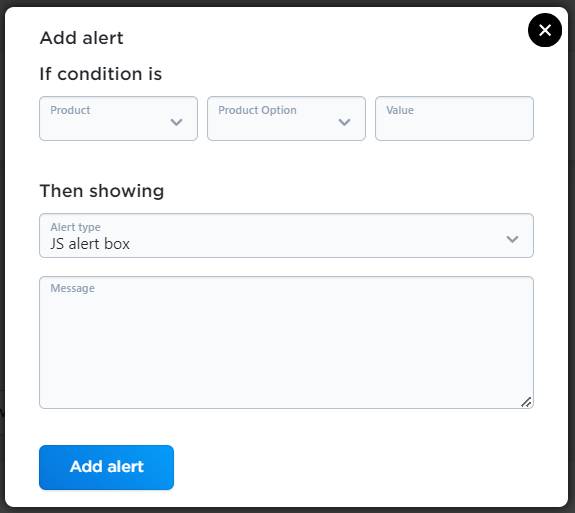Focus the Message text area

(286, 342)
